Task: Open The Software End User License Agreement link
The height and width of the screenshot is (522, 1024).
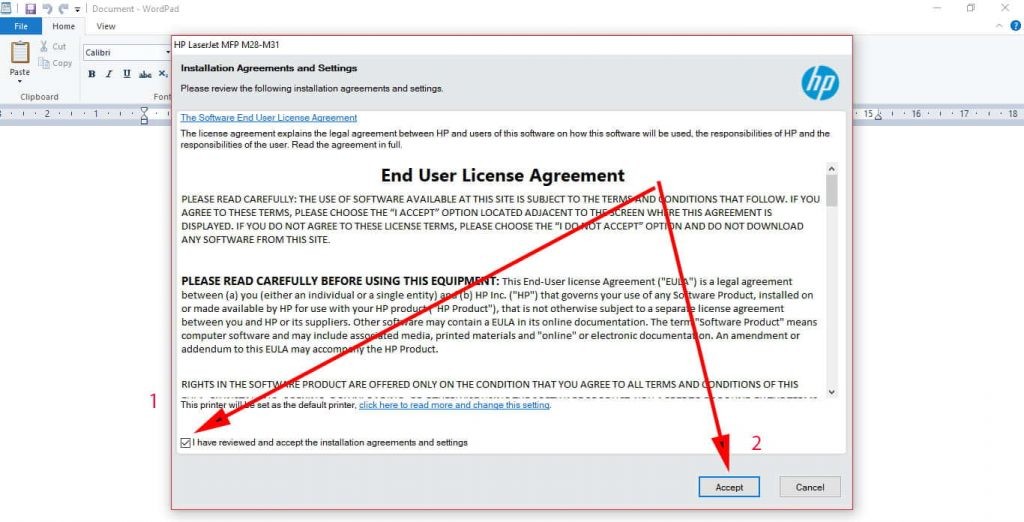Action: click(x=268, y=118)
